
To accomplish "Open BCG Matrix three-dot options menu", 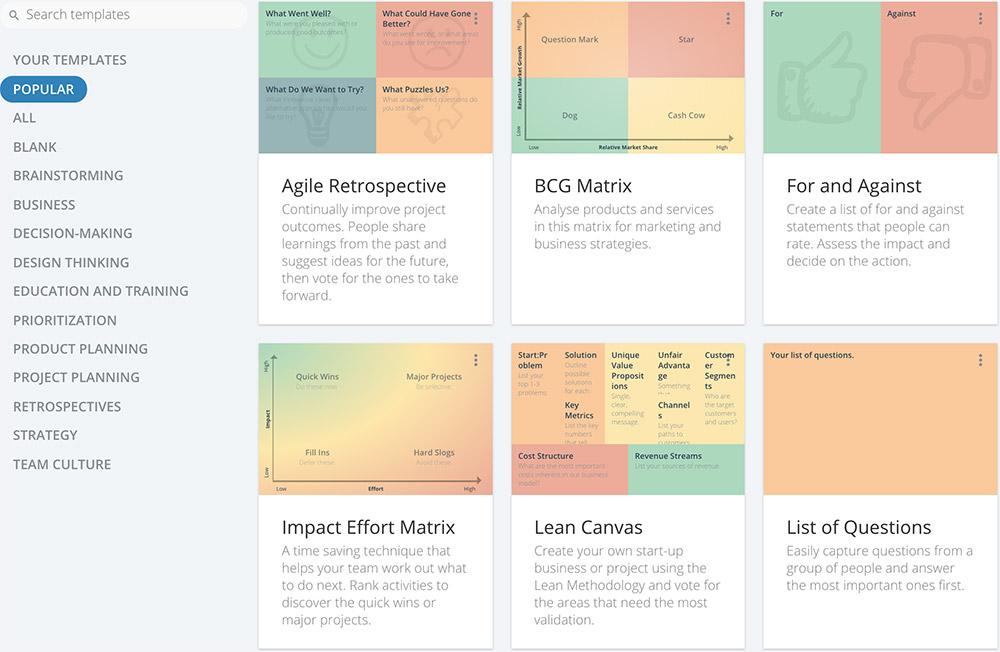I will (x=728, y=19).
